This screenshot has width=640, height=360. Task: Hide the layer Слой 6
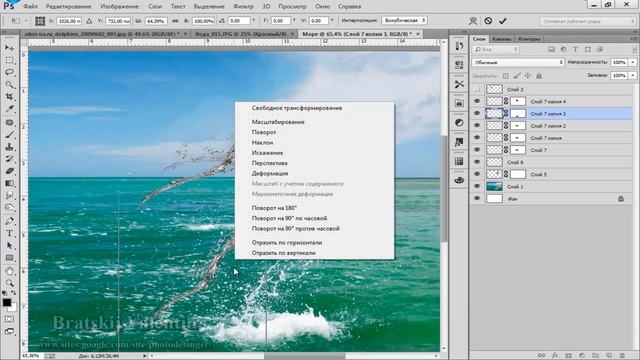(x=477, y=162)
